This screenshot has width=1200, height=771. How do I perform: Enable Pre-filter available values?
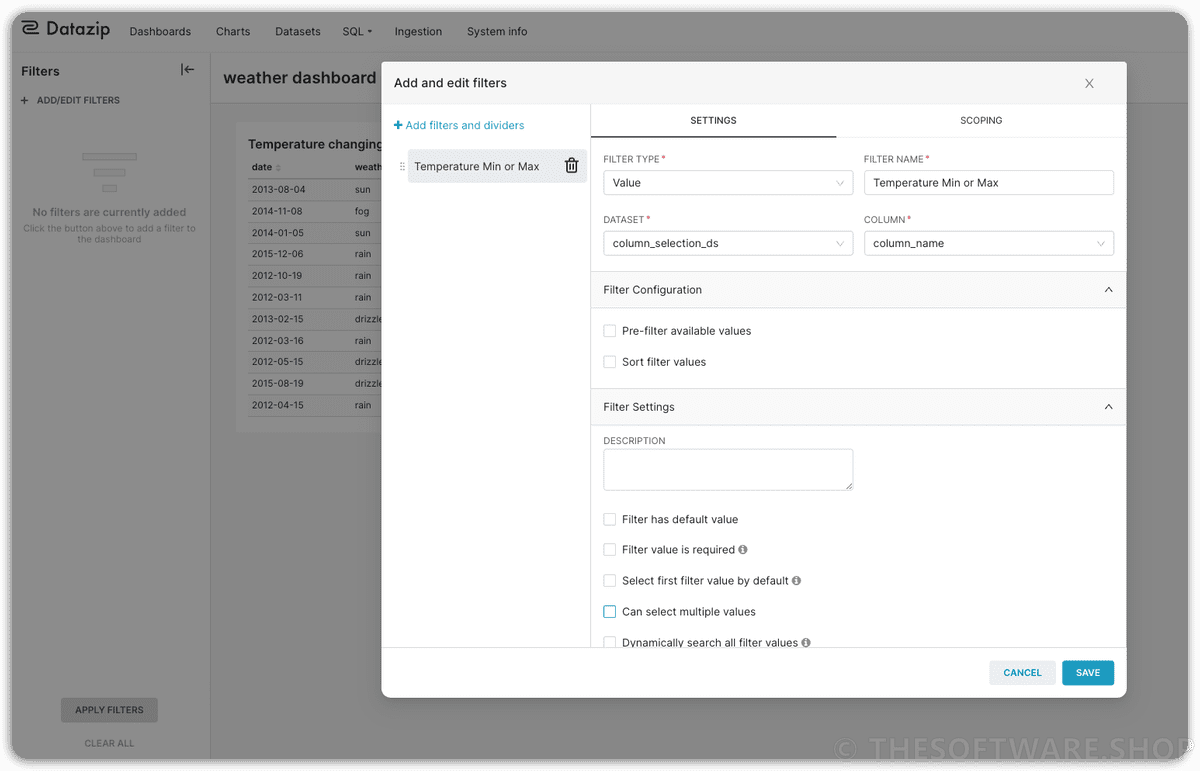click(610, 331)
